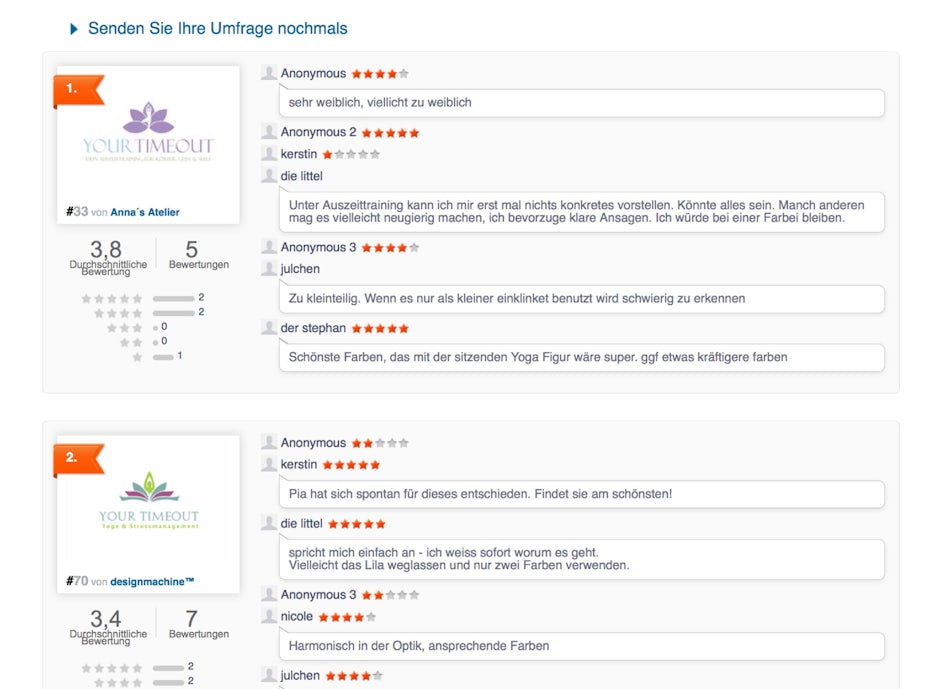Click design number #70 label
Image resolution: width=930 pixels, height=689 pixels.
point(77,581)
